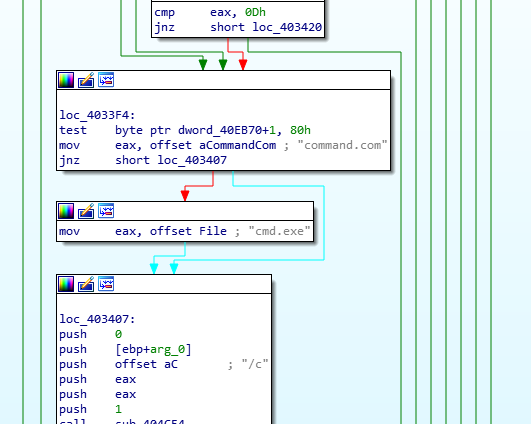The width and height of the screenshot is (531, 424).
Task: Click value 0Dh in cmp instruction
Action: coord(255,12)
